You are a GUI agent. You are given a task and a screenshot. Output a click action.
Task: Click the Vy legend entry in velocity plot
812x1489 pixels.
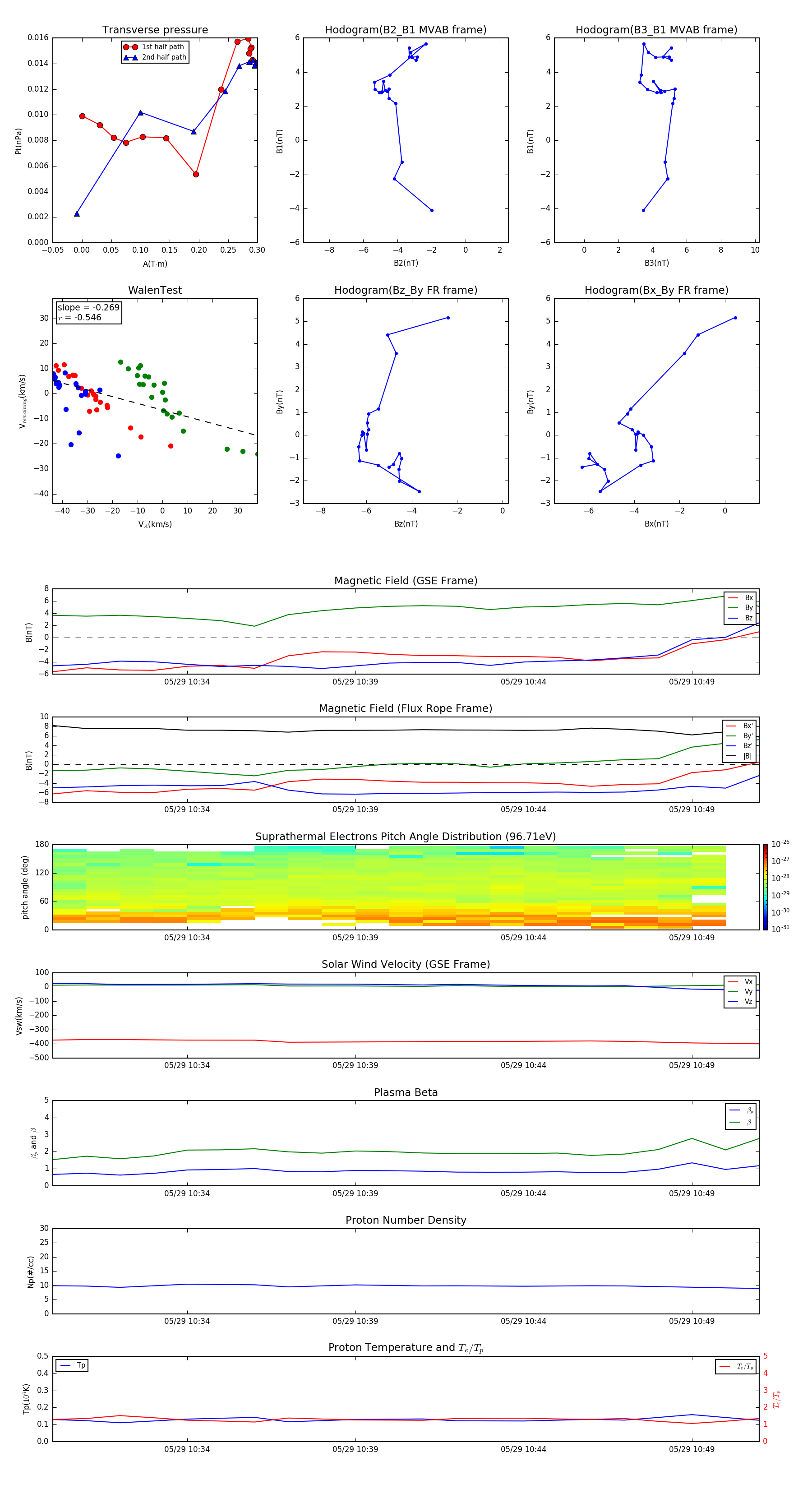740,992
